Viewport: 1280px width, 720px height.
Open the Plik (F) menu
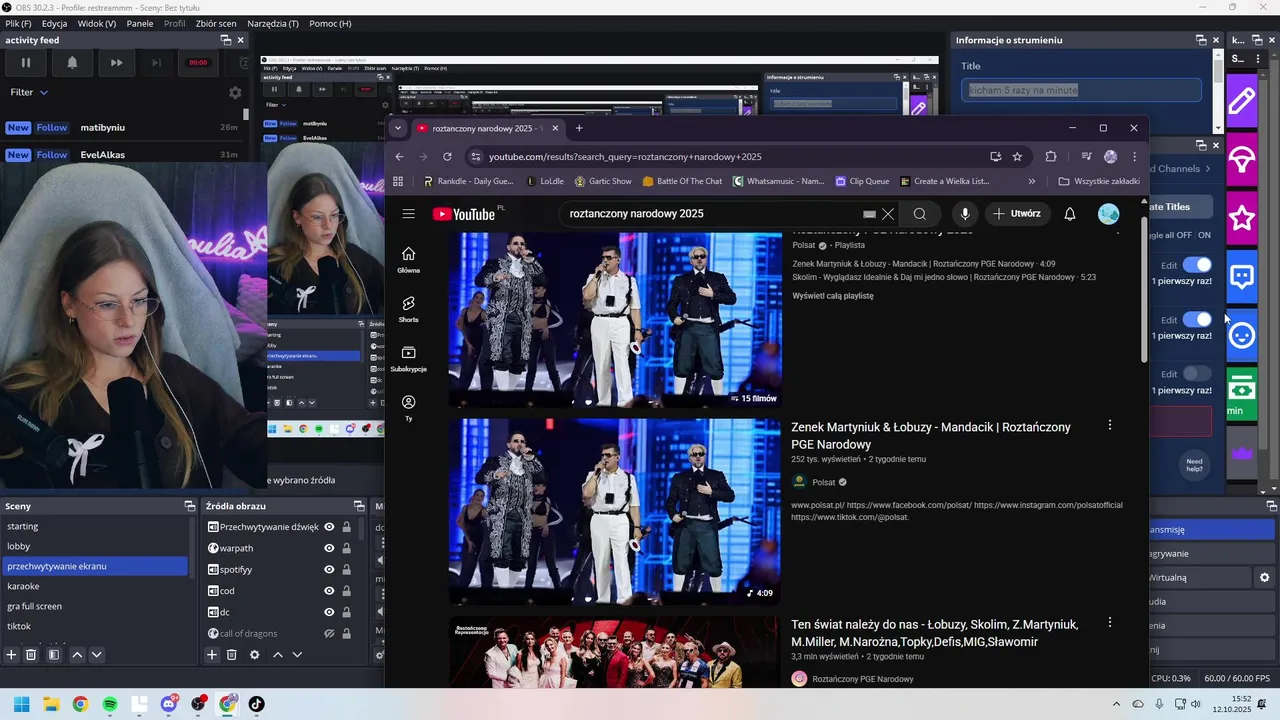18,23
